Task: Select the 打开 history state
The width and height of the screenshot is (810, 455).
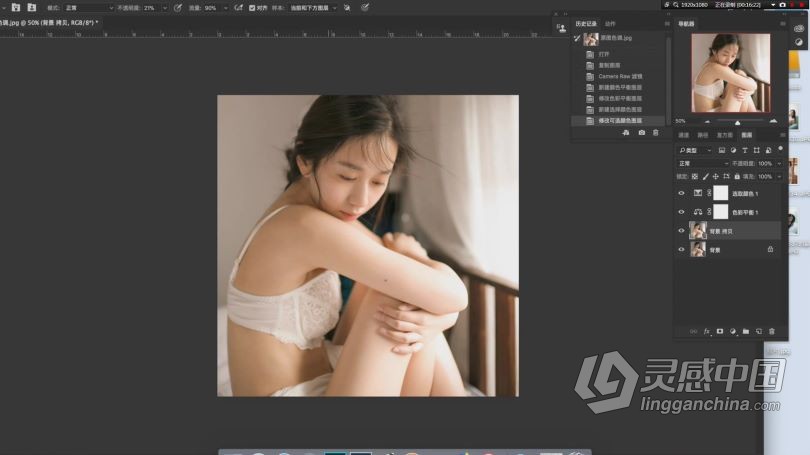Action: (604, 54)
